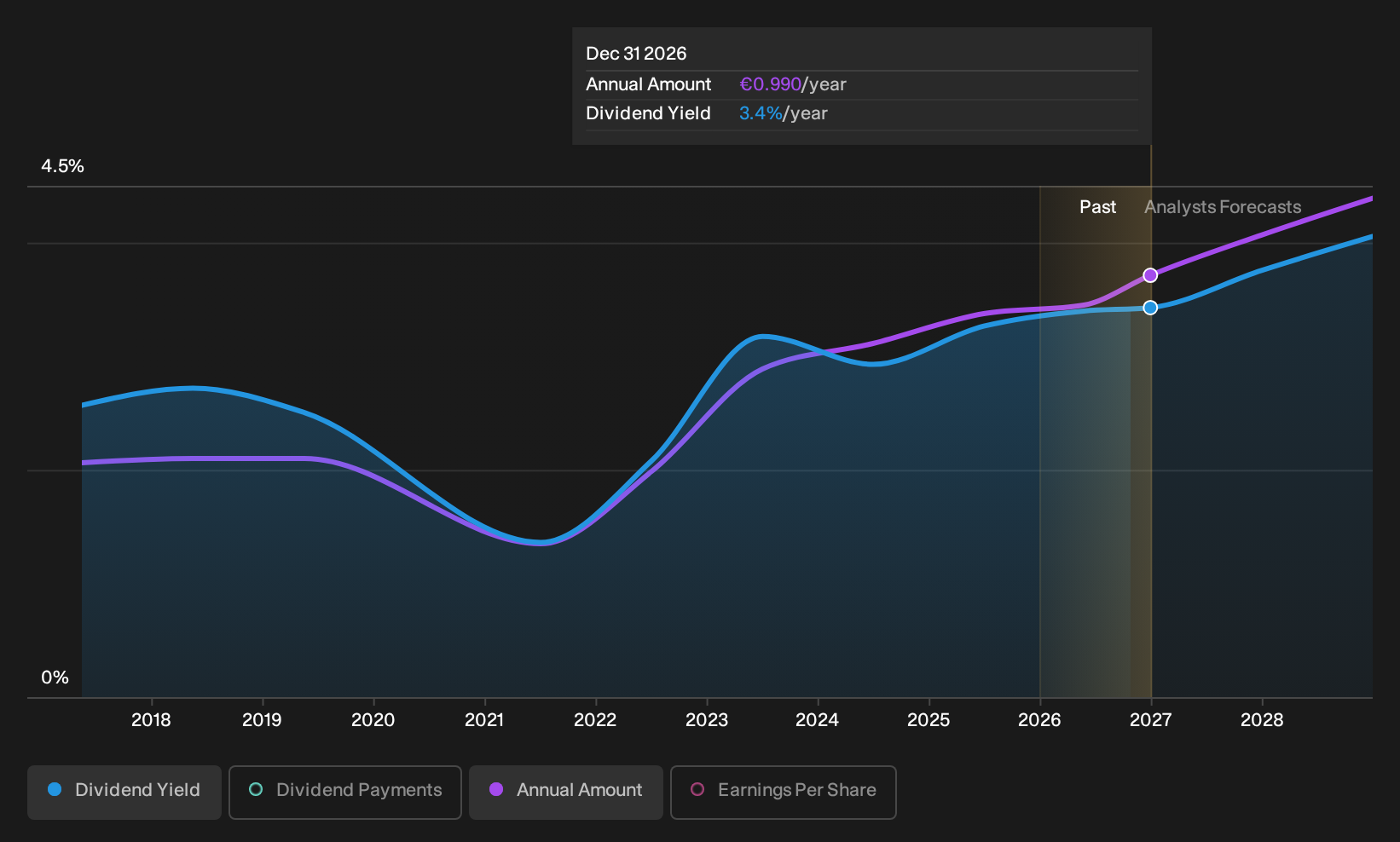Enable the Dividend Payments series
The image size is (1400, 842).
(345, 793)
